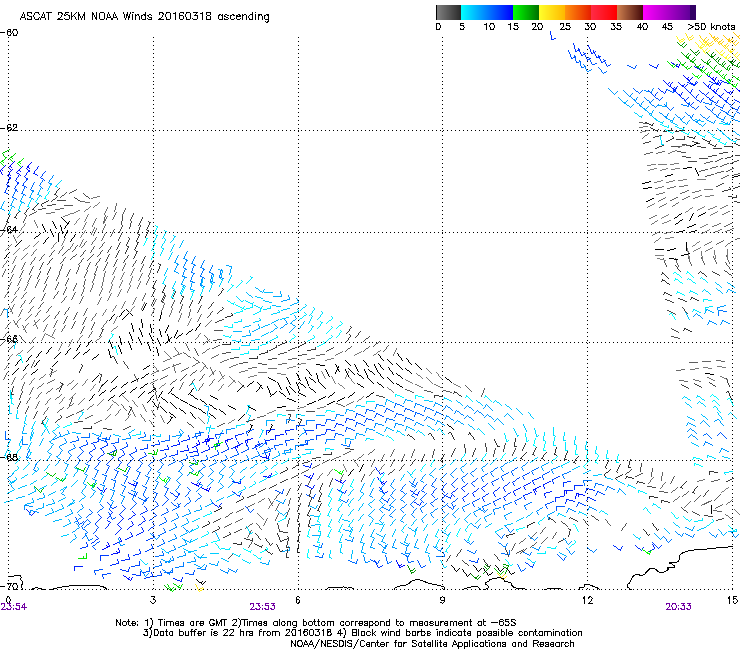Click the purple '23:54' swath time label
The width and height of the screenshot is (740, 650).
(14, 607)
